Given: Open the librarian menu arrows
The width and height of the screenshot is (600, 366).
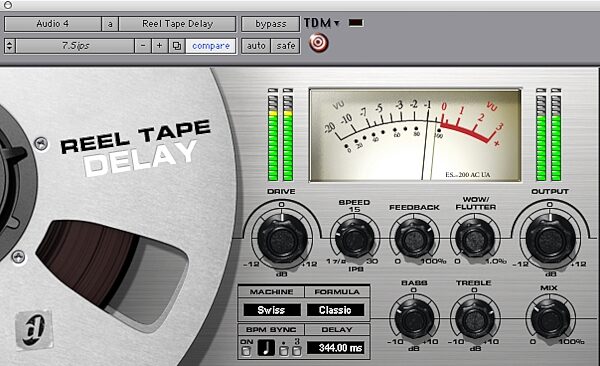Looking at the screenshot, I should point(10,46).
